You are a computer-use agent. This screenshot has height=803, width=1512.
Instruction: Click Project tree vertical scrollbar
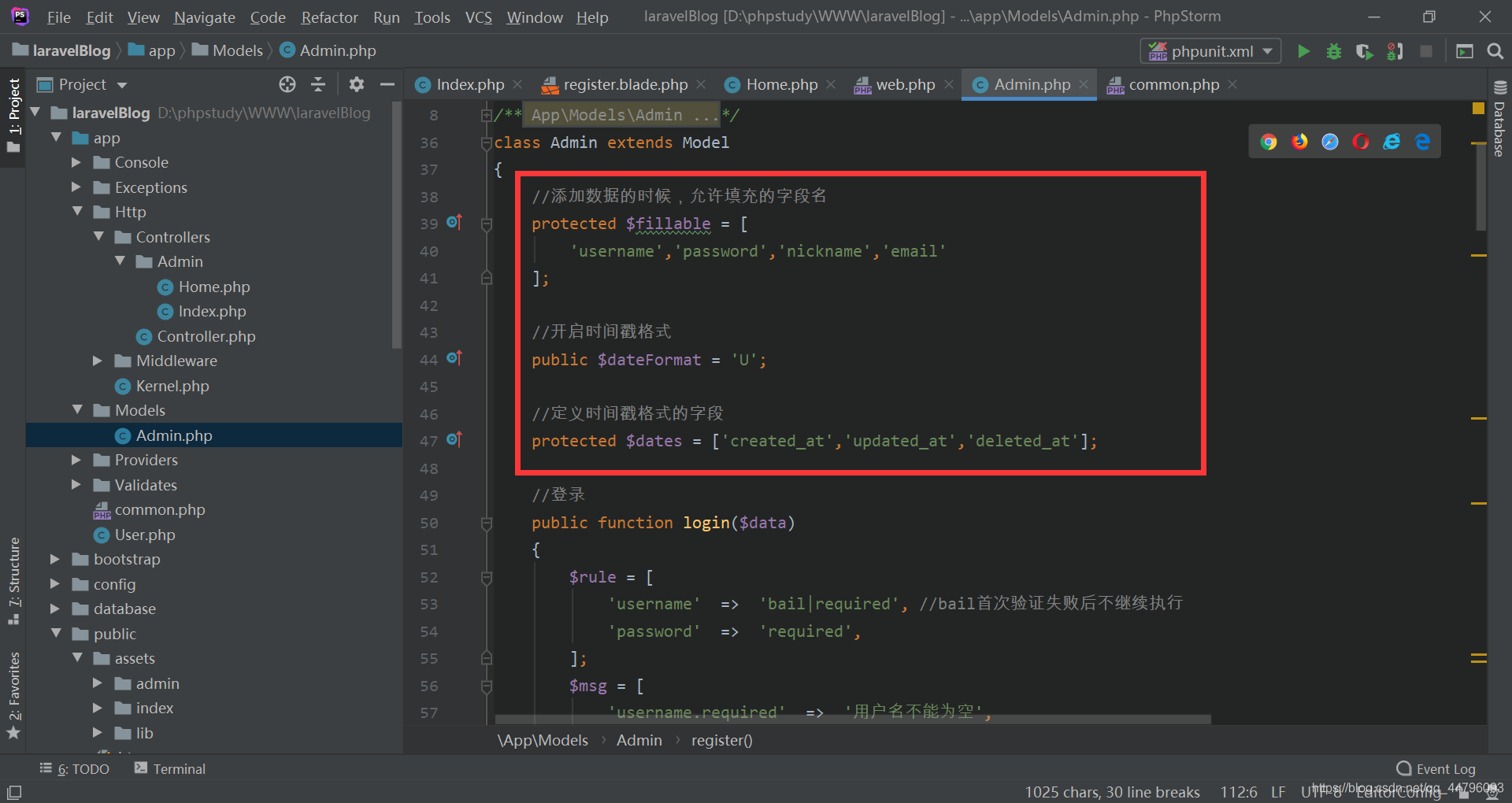coord(397,224)
